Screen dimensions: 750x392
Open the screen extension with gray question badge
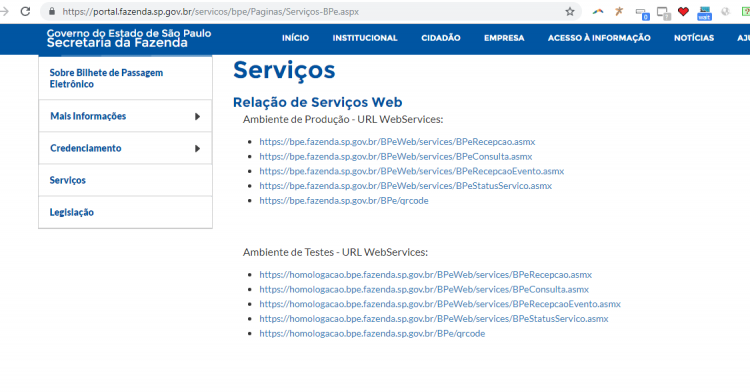tap(663, 13)
